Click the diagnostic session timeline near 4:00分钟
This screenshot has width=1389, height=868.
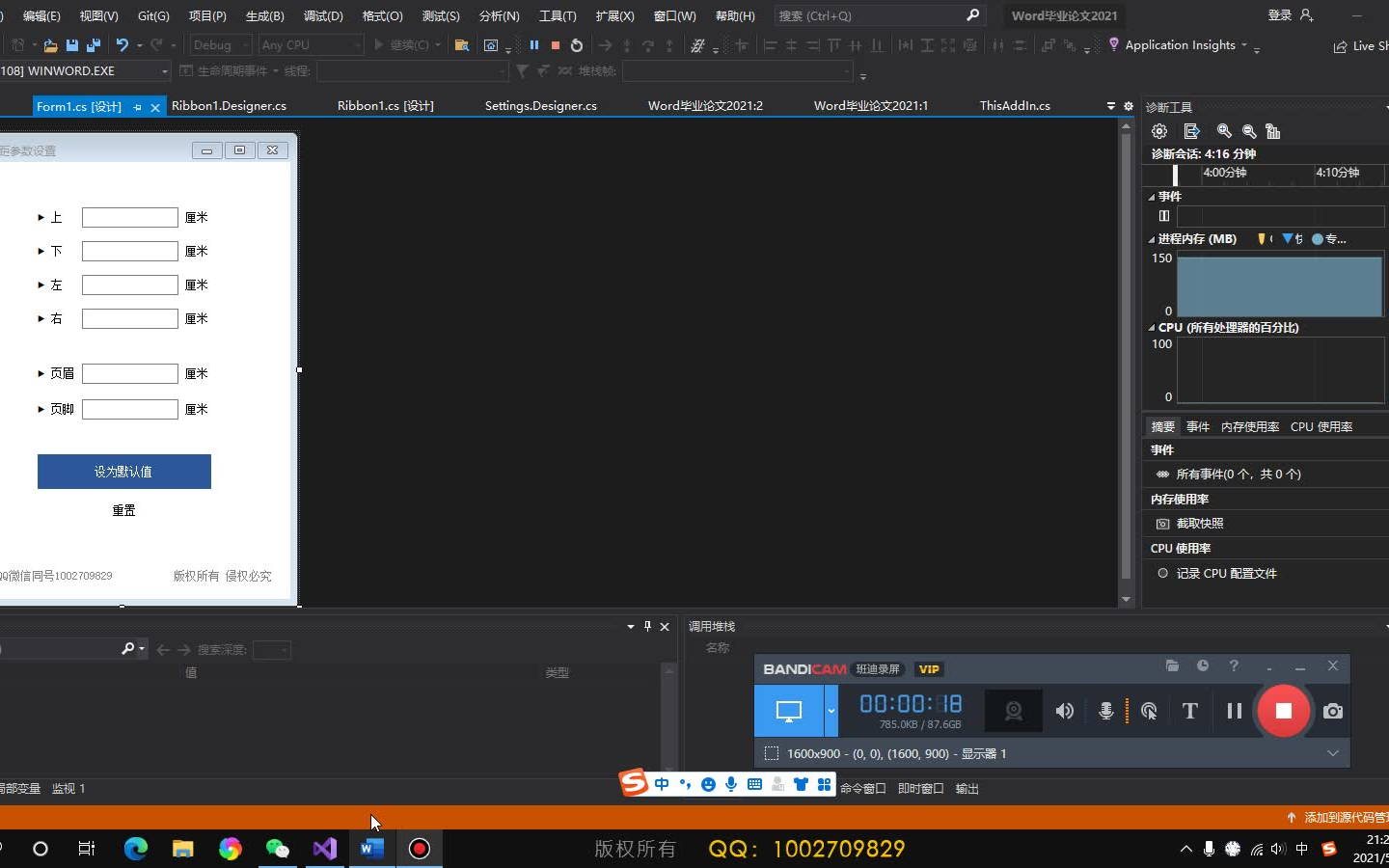[x=1223, y=175]
